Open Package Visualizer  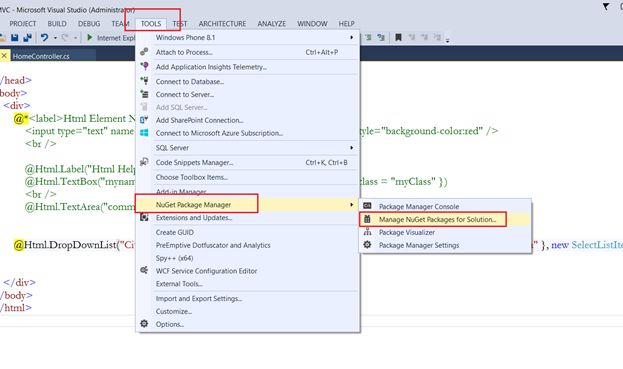pyautogui.click(x=445, y=232)
